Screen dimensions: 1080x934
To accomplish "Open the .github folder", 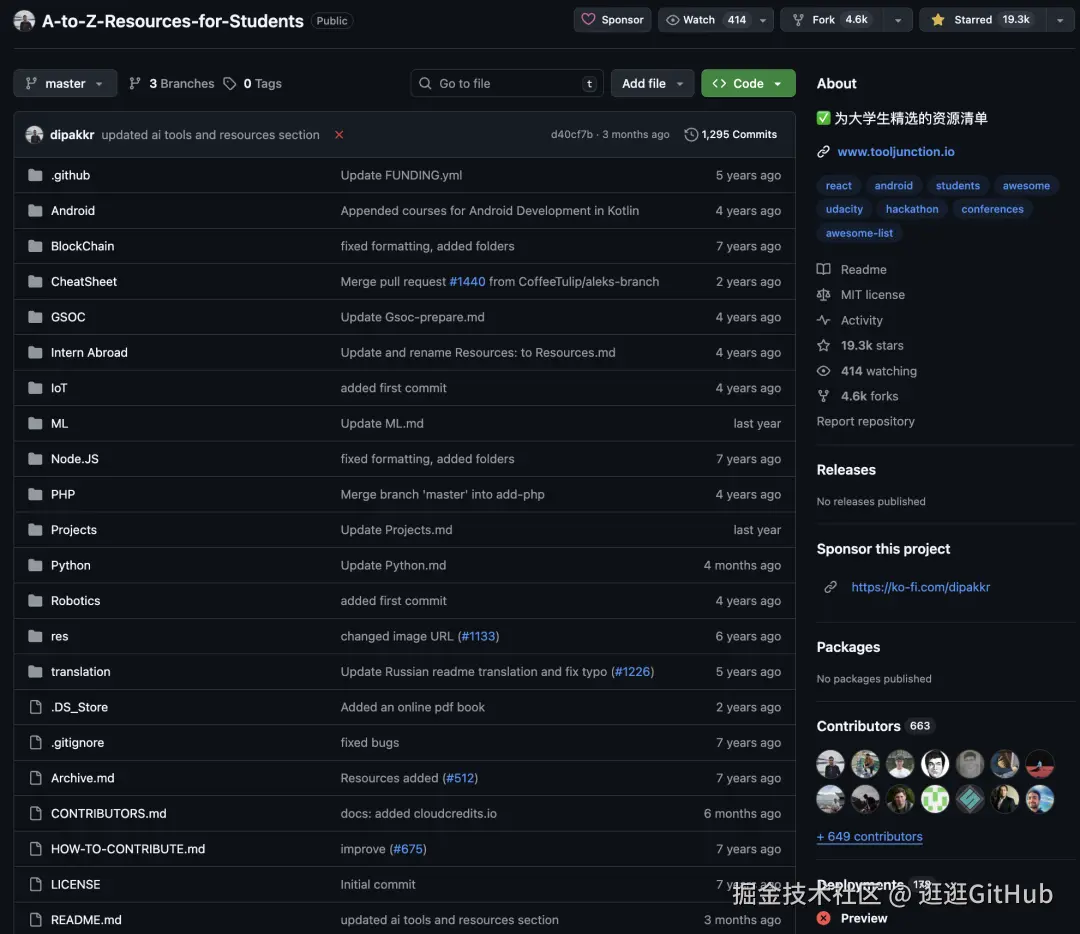I will (70, 175).
